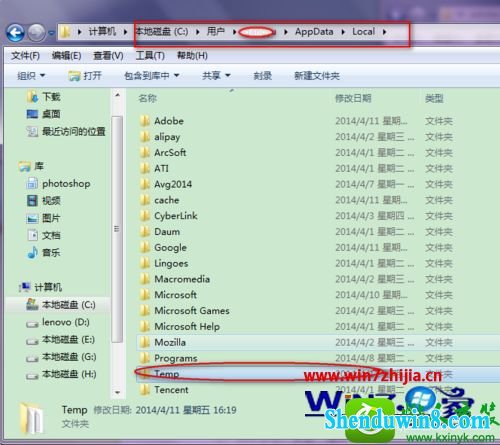Viewport: 500px width, 445px height.
Task: Expand the arrow after AppData in address bar
Action: [343, 32]
